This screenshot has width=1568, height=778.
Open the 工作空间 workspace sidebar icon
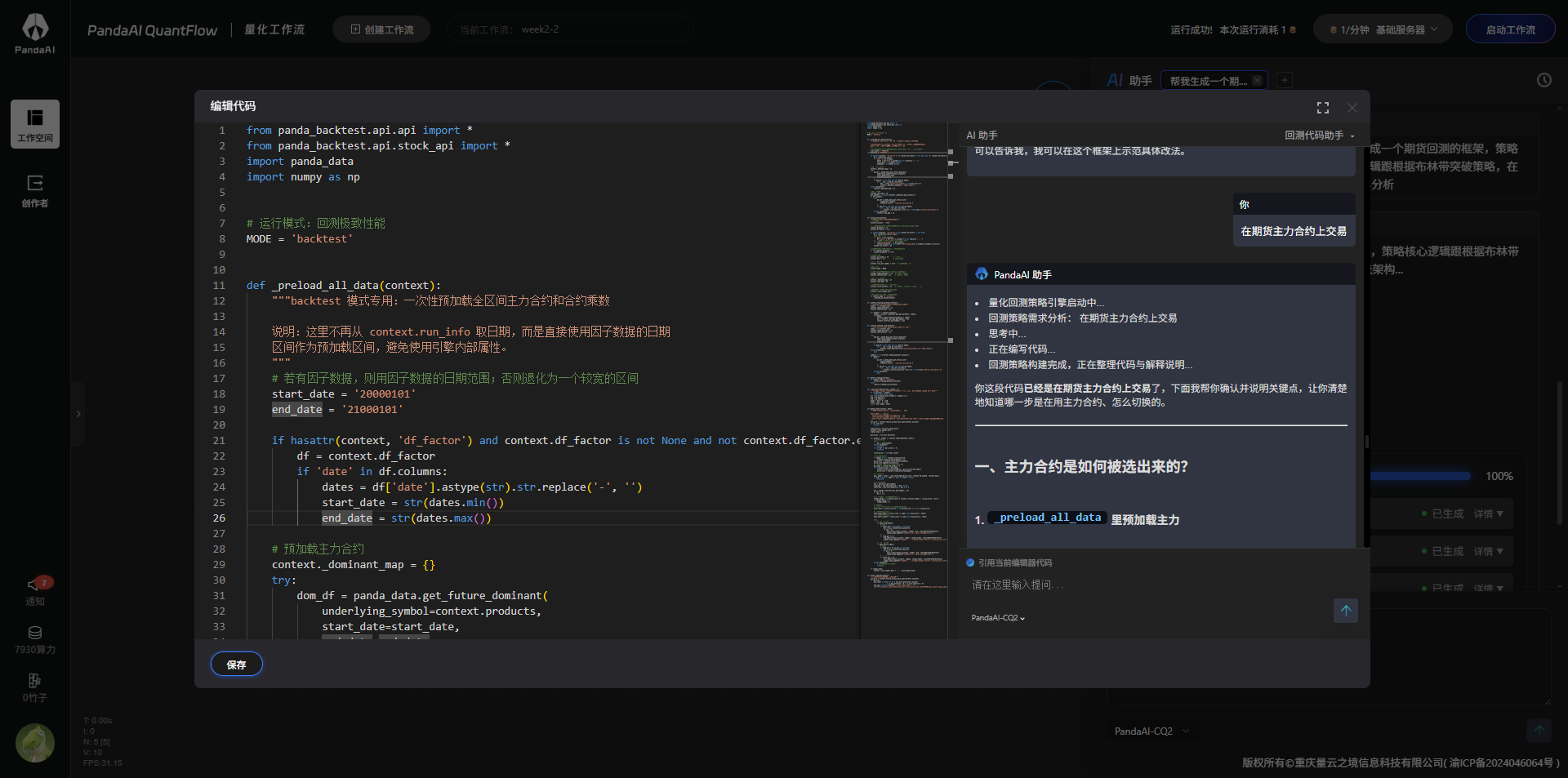pos(35,123)
